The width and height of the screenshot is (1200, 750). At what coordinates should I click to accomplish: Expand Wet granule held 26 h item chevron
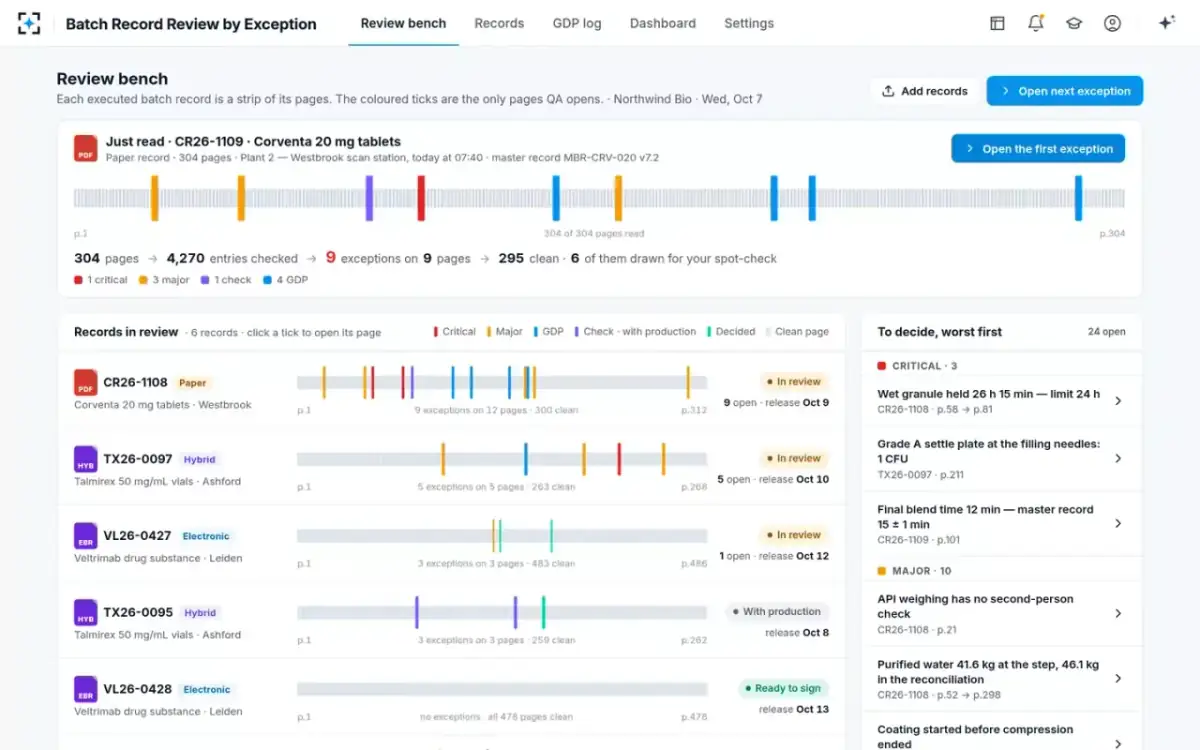tap(1118, 401)
